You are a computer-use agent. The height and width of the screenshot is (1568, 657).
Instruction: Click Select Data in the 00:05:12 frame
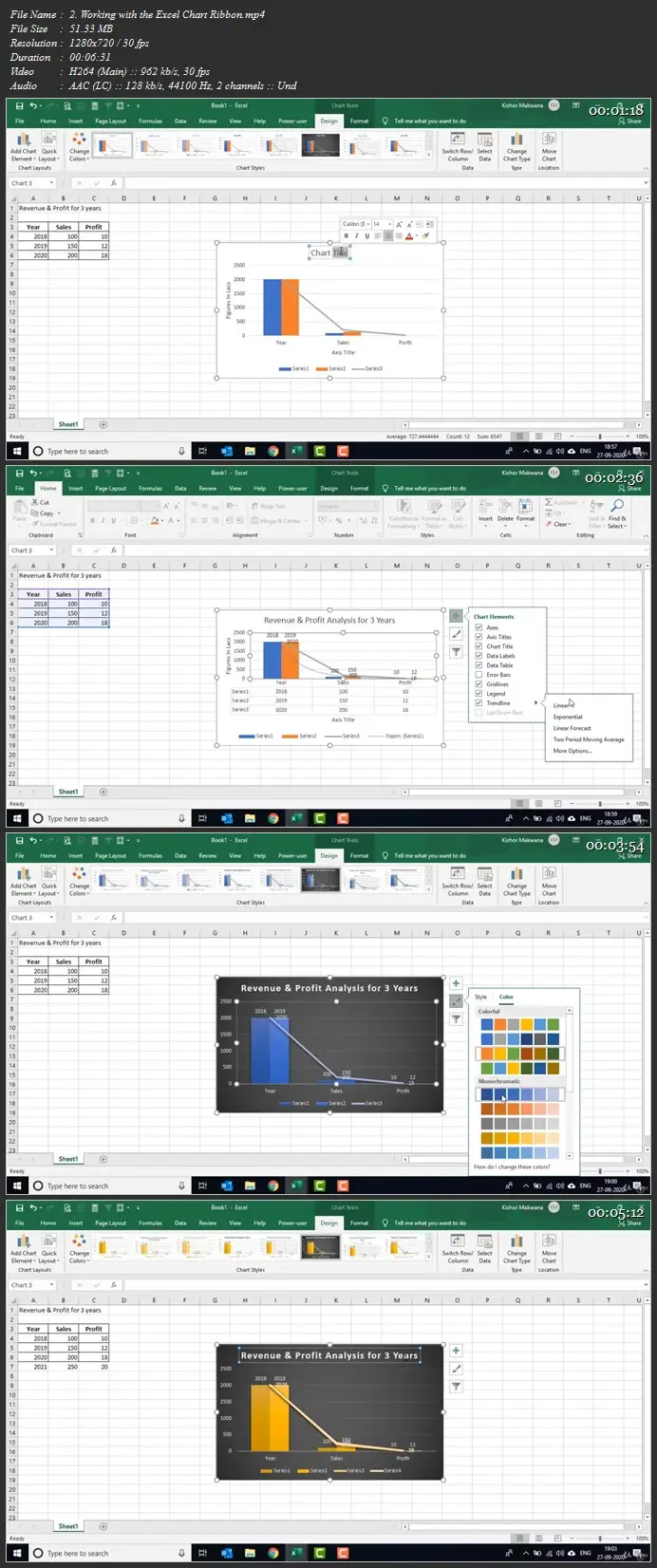point(484,1248)
